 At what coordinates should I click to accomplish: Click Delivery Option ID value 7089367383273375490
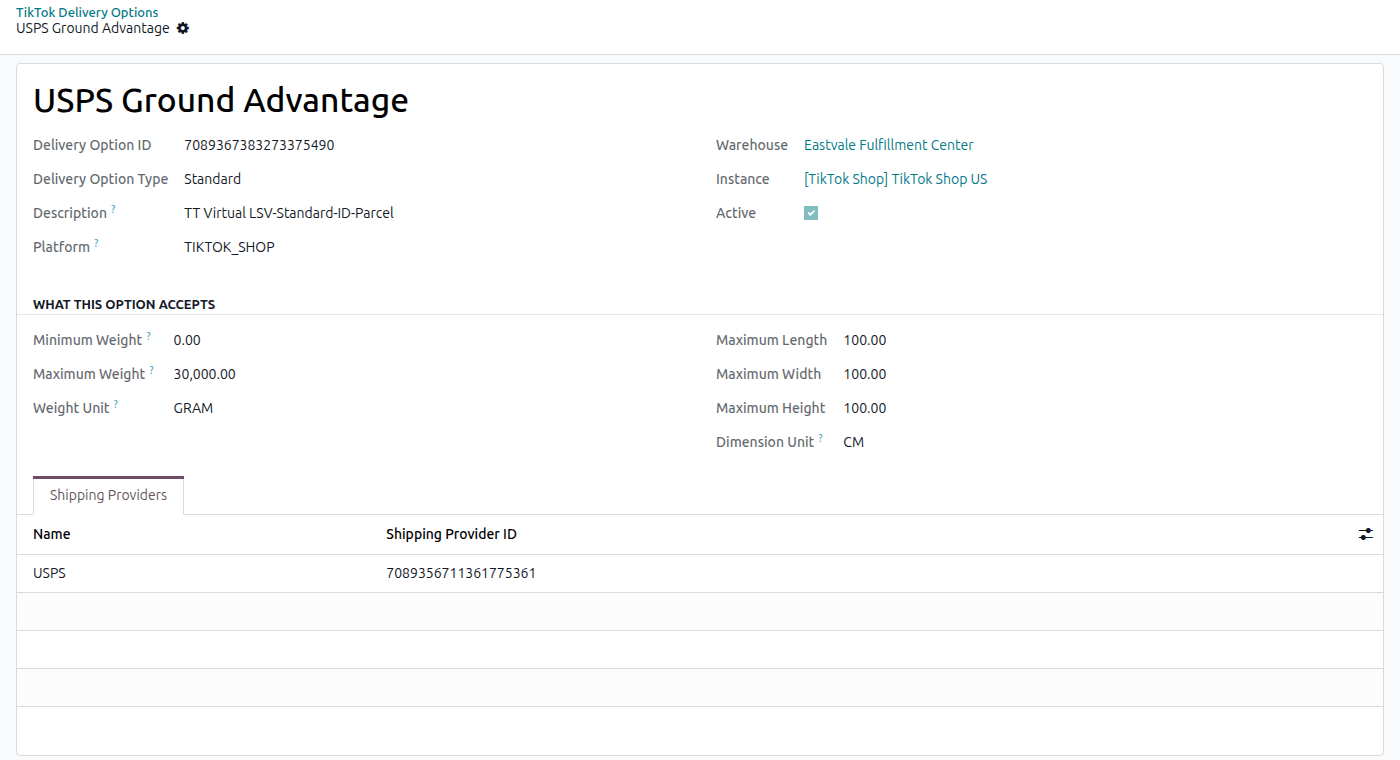tap(259, 145)
